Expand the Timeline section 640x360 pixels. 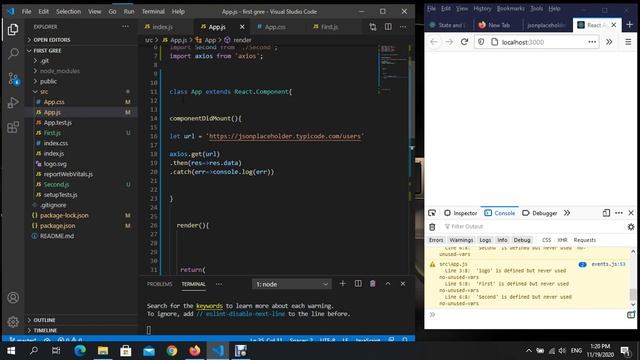[82, 330]
